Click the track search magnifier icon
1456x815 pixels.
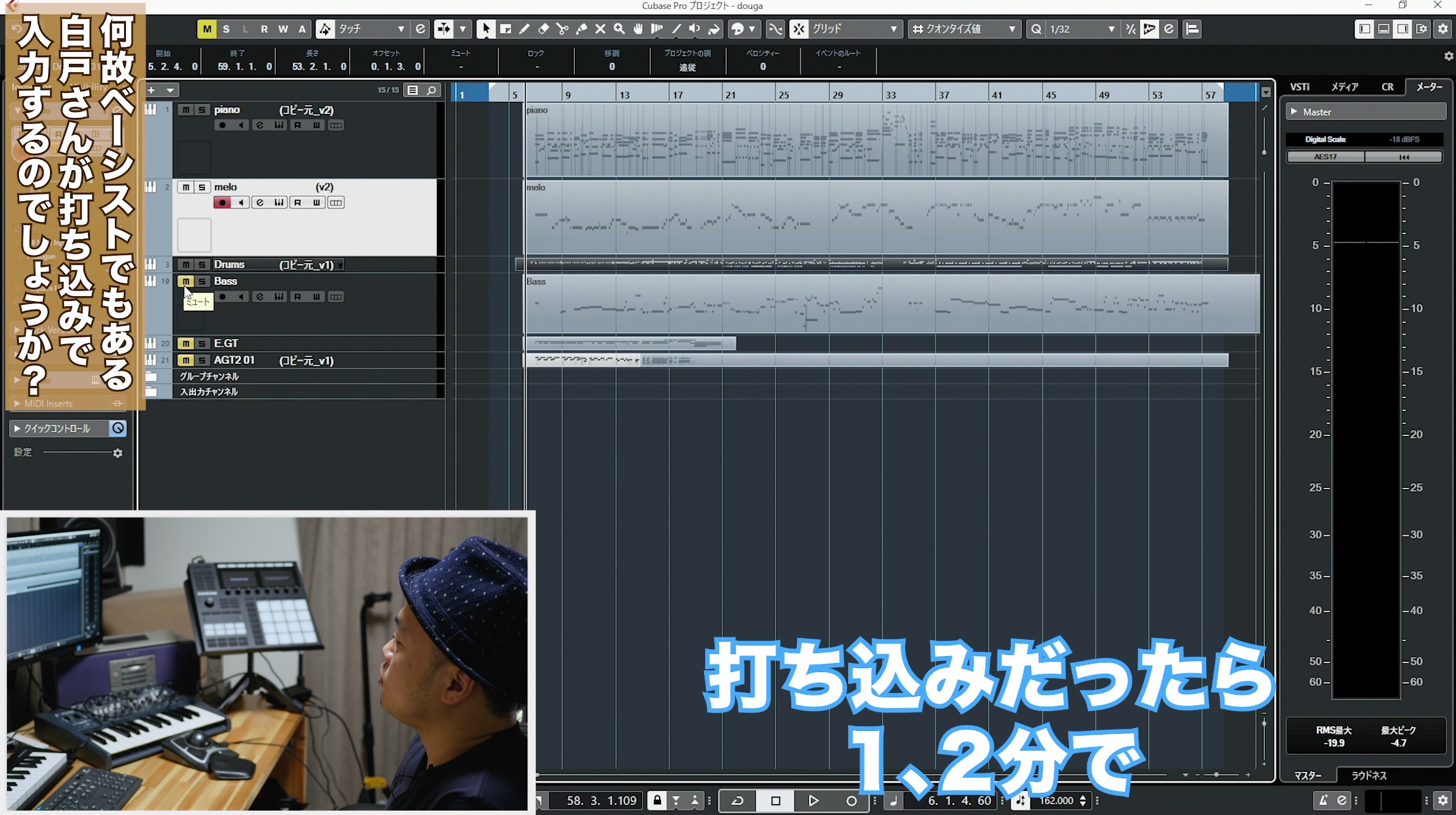pos(431,90)
